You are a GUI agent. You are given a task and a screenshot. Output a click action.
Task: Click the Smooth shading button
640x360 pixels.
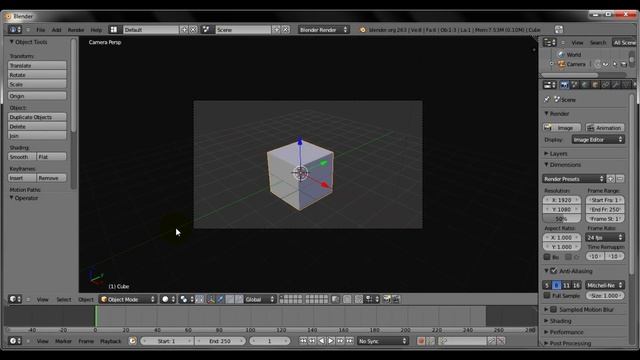tap(22, 156)
